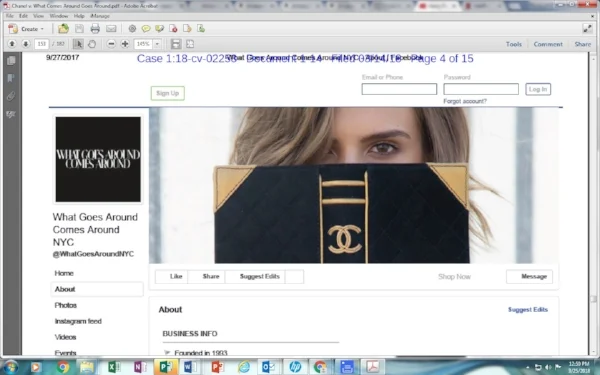Print the document with the printer icon
Image resolution: width=600 pixels, height=375 pixels.
pos(95,29)
